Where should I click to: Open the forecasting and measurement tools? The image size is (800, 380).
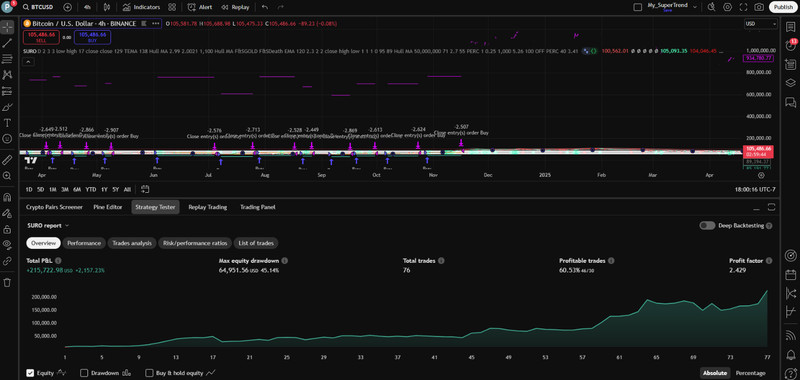click(7, 91)
